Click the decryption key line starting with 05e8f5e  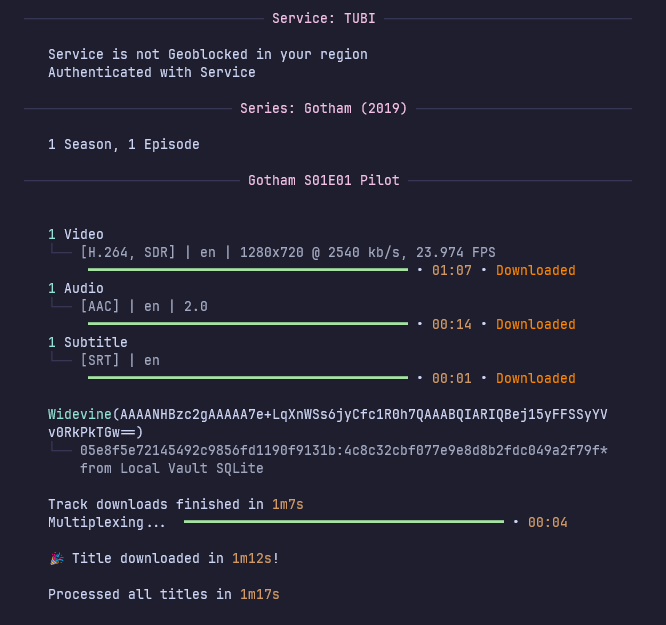click(343, 450)
